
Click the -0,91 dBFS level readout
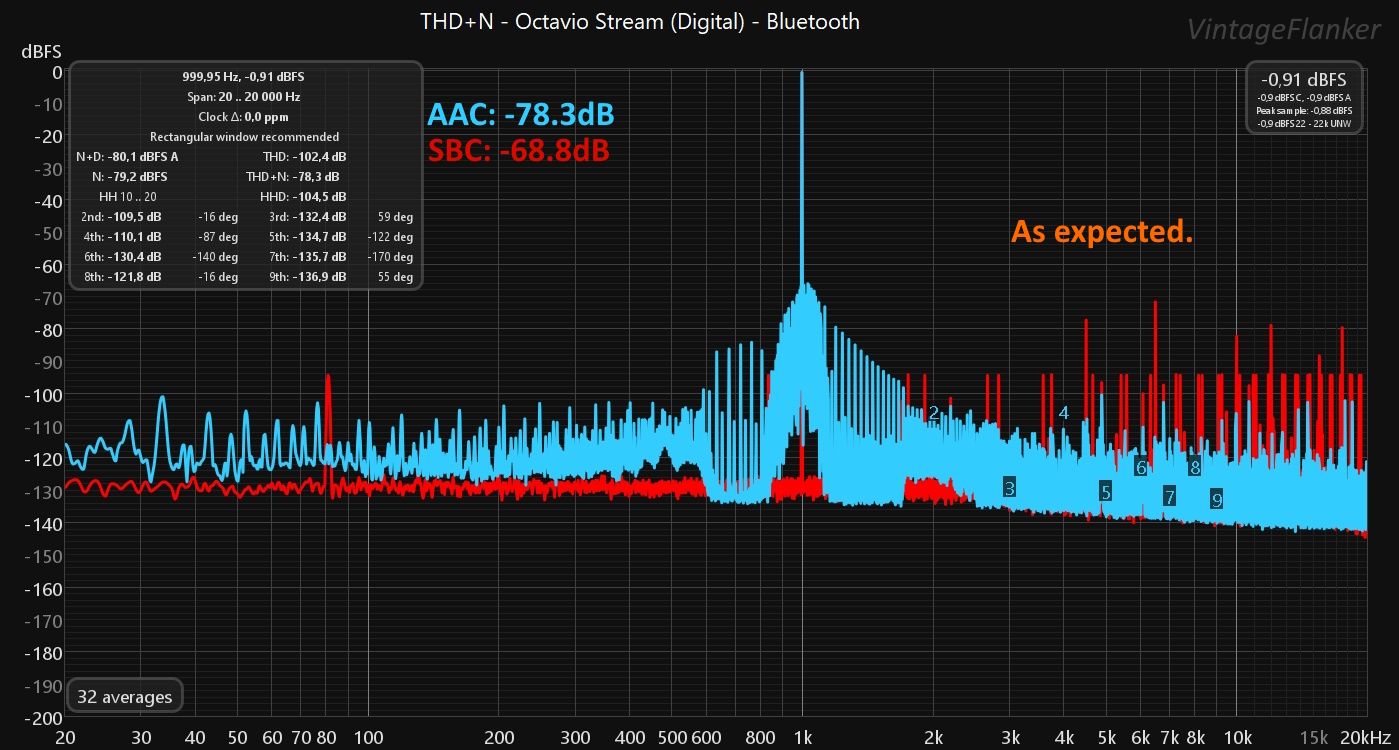[x=1304, y=79]
